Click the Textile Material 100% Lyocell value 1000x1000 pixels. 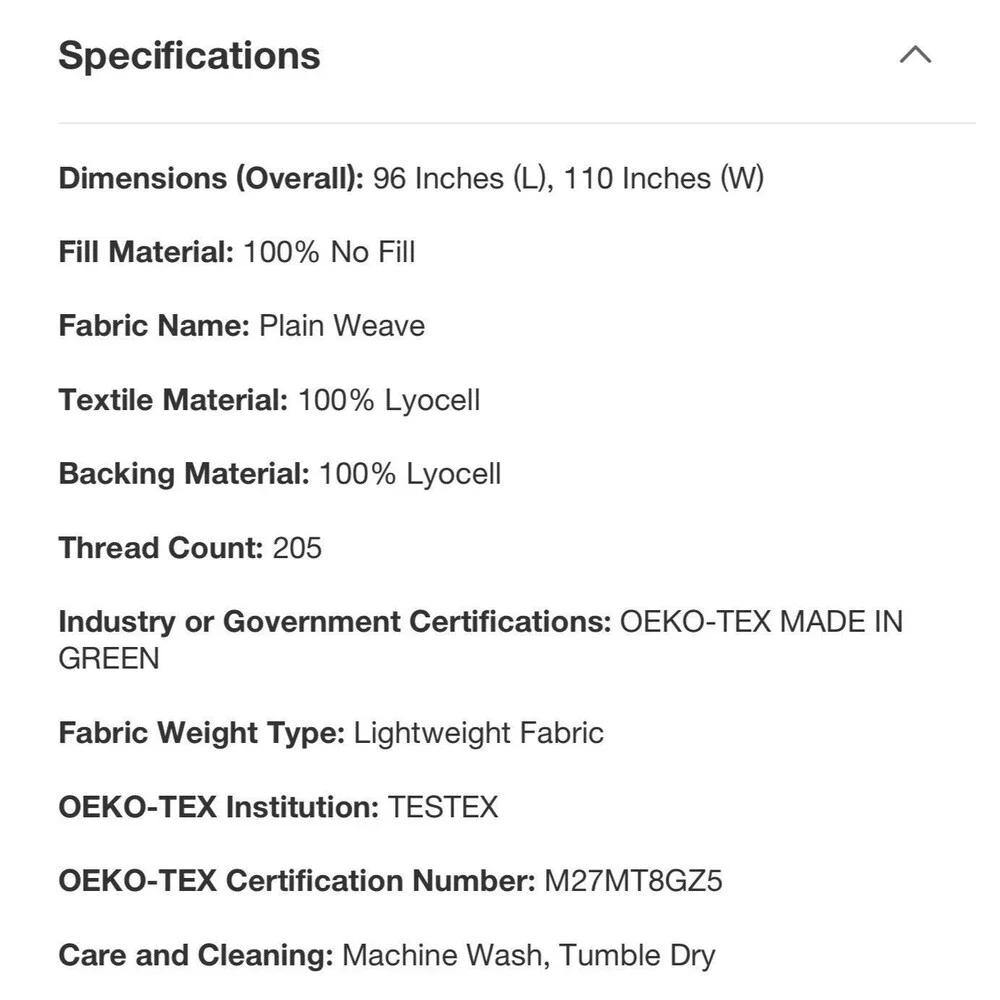[389, 400]
